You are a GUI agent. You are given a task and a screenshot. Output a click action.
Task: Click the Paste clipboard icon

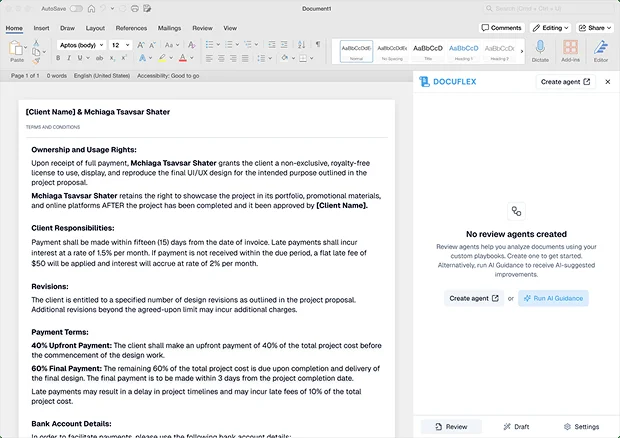(16, 48)
